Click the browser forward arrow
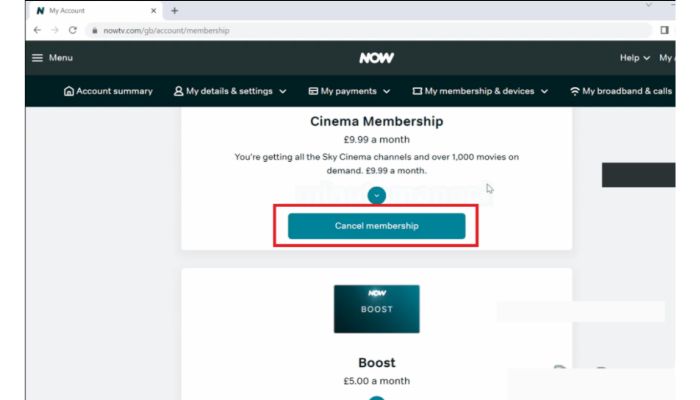Screen dimensions: 700x400 click(55, 31)
